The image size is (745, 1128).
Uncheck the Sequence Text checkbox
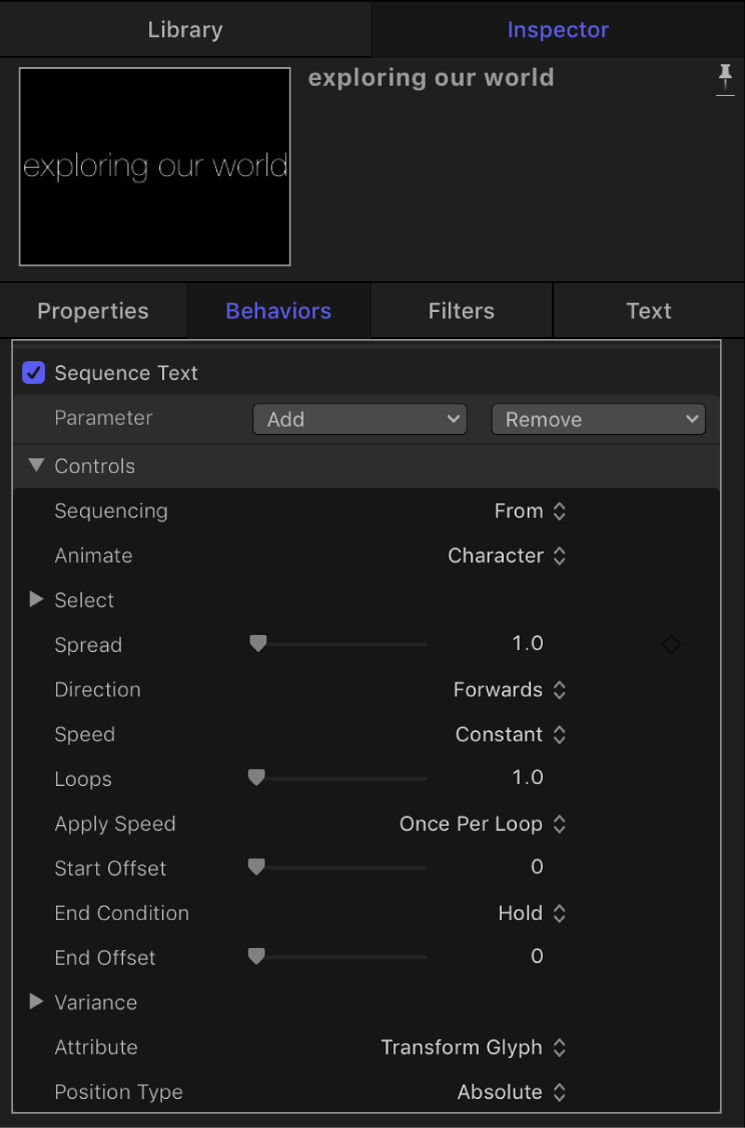[x=34, y=373]
